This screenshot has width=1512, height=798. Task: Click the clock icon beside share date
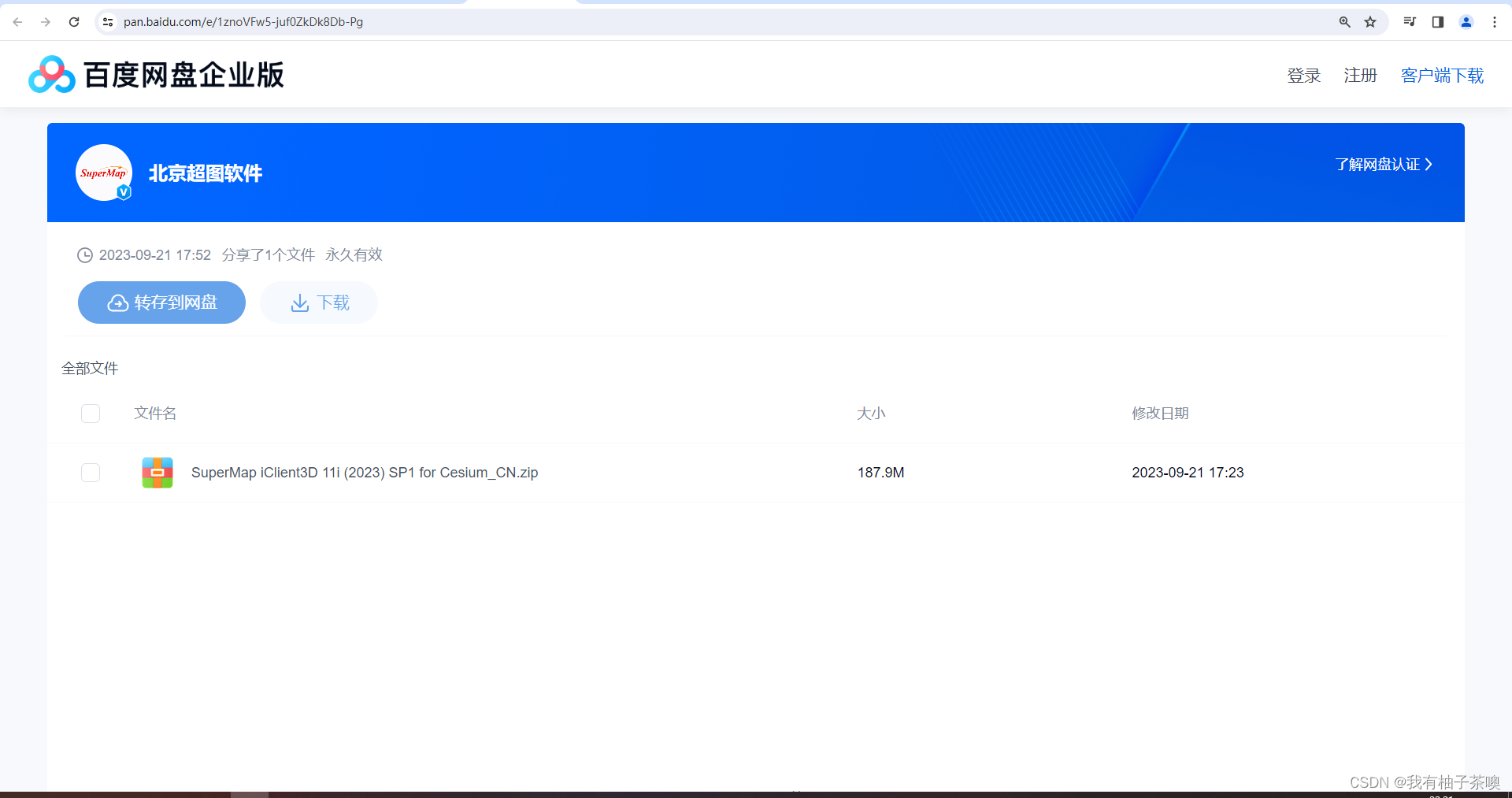coord(85,255)
